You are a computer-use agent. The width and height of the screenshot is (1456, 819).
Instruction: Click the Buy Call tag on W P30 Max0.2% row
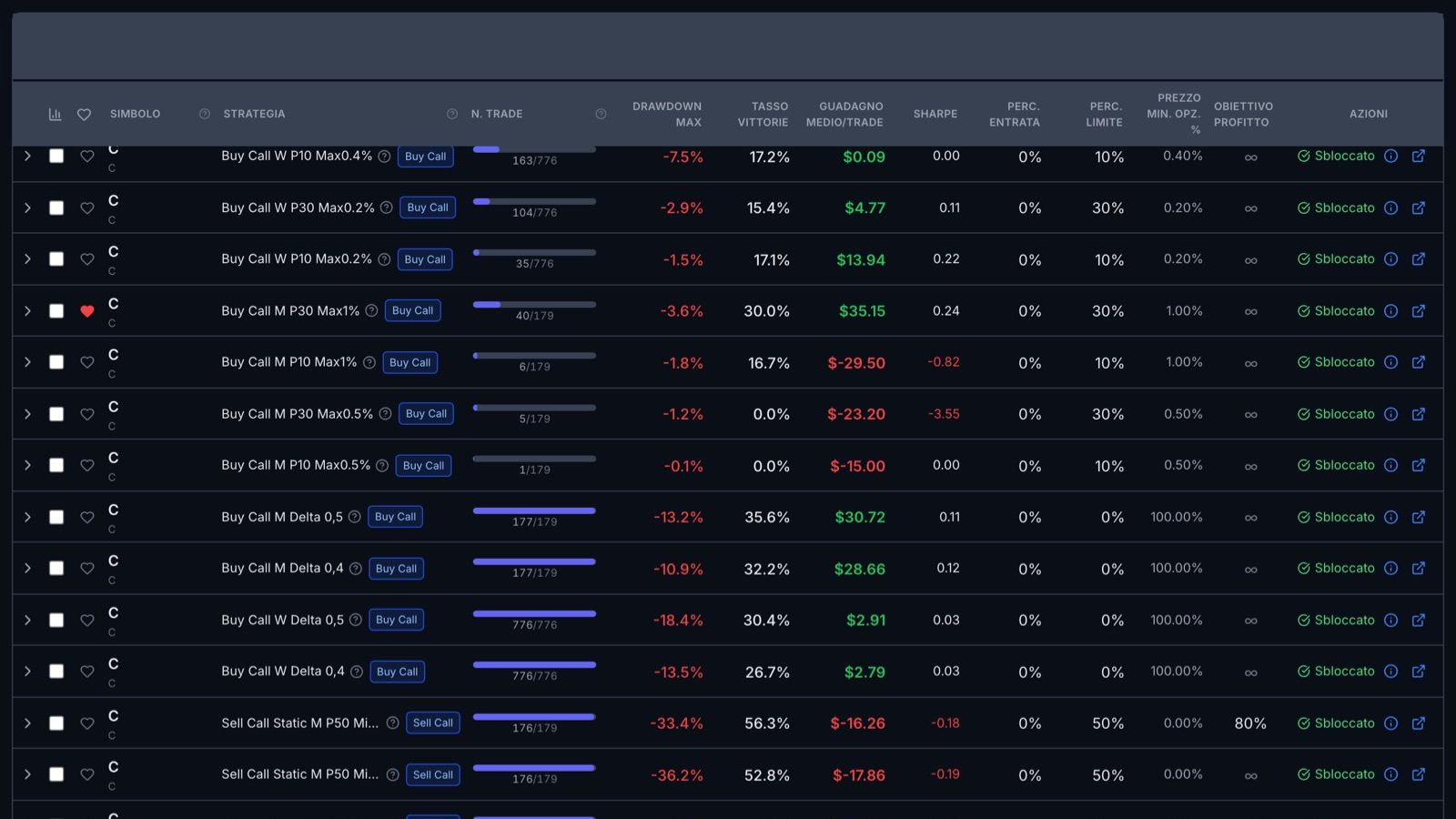pyautogui.click(x=428, y=207)
